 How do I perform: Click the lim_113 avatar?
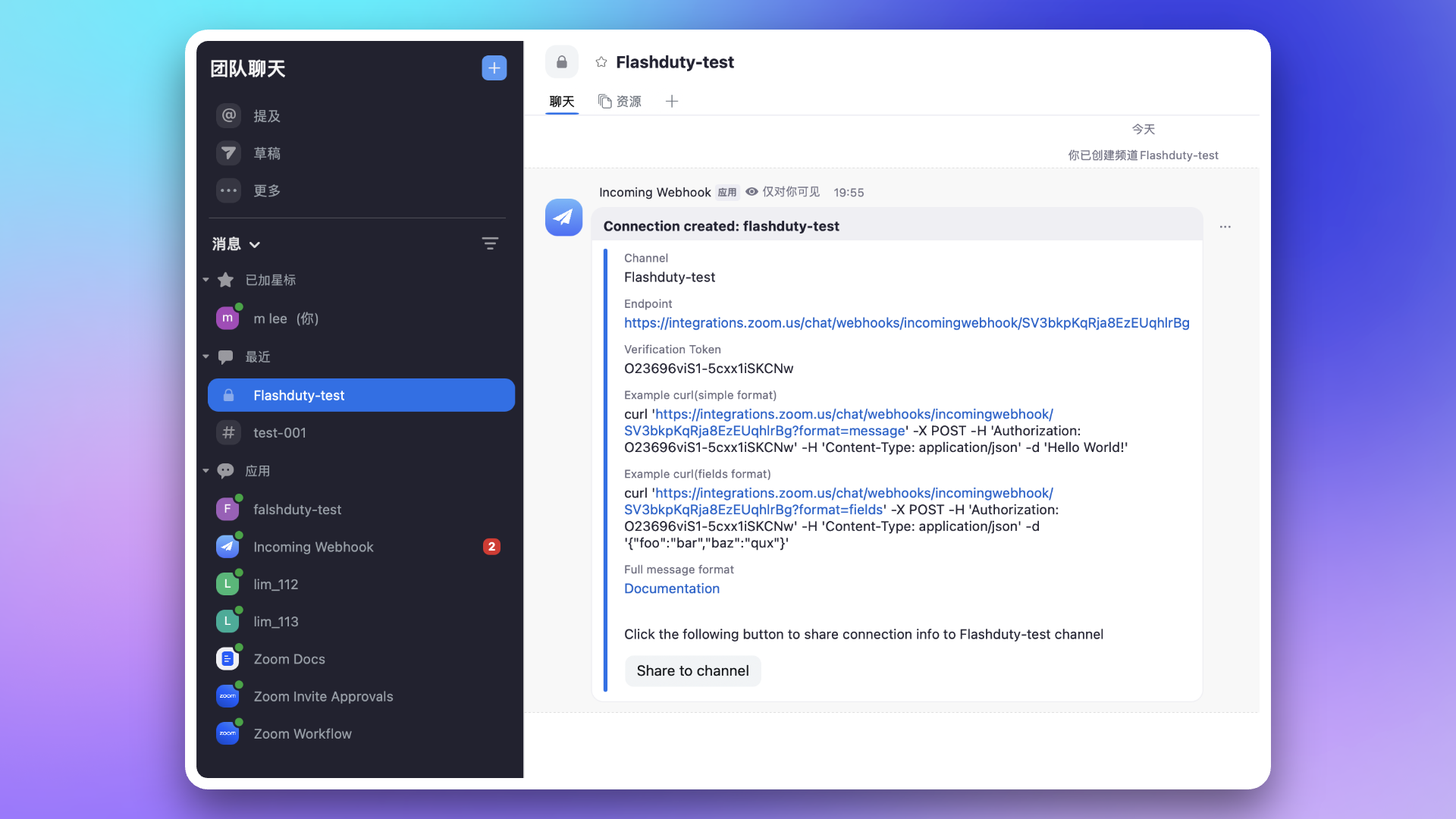(x=227, y=621)
